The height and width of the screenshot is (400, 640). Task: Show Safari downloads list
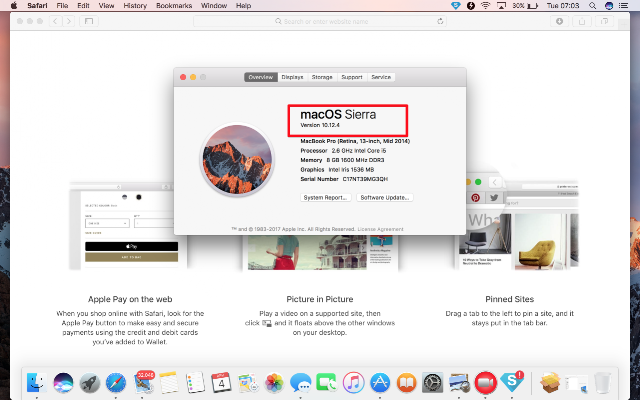coord(560,21)
